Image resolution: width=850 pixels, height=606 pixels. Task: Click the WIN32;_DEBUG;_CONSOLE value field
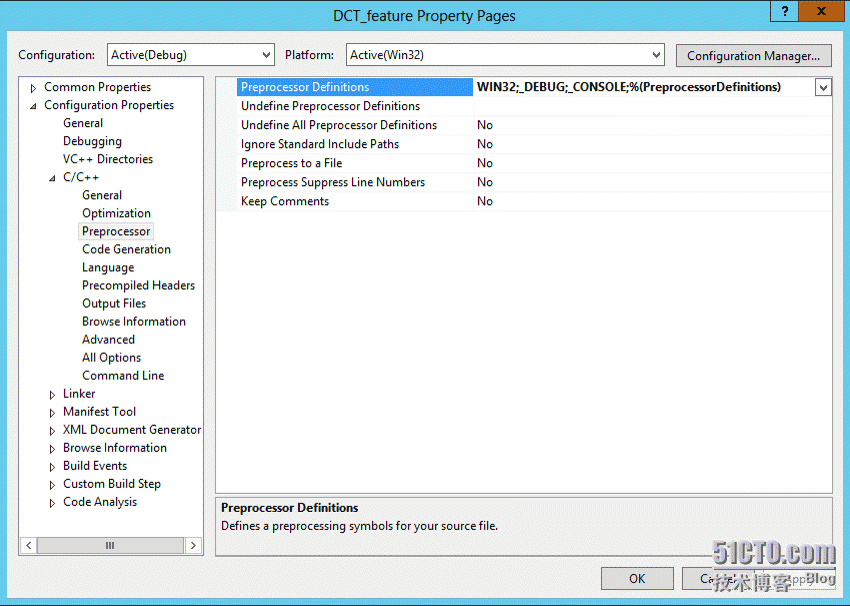tap(644, 87)
